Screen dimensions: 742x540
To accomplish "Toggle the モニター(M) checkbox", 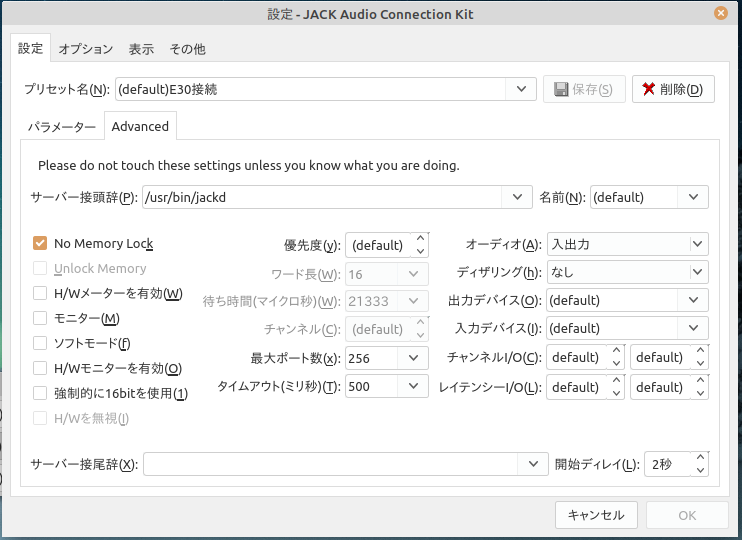I will (40, 318).
